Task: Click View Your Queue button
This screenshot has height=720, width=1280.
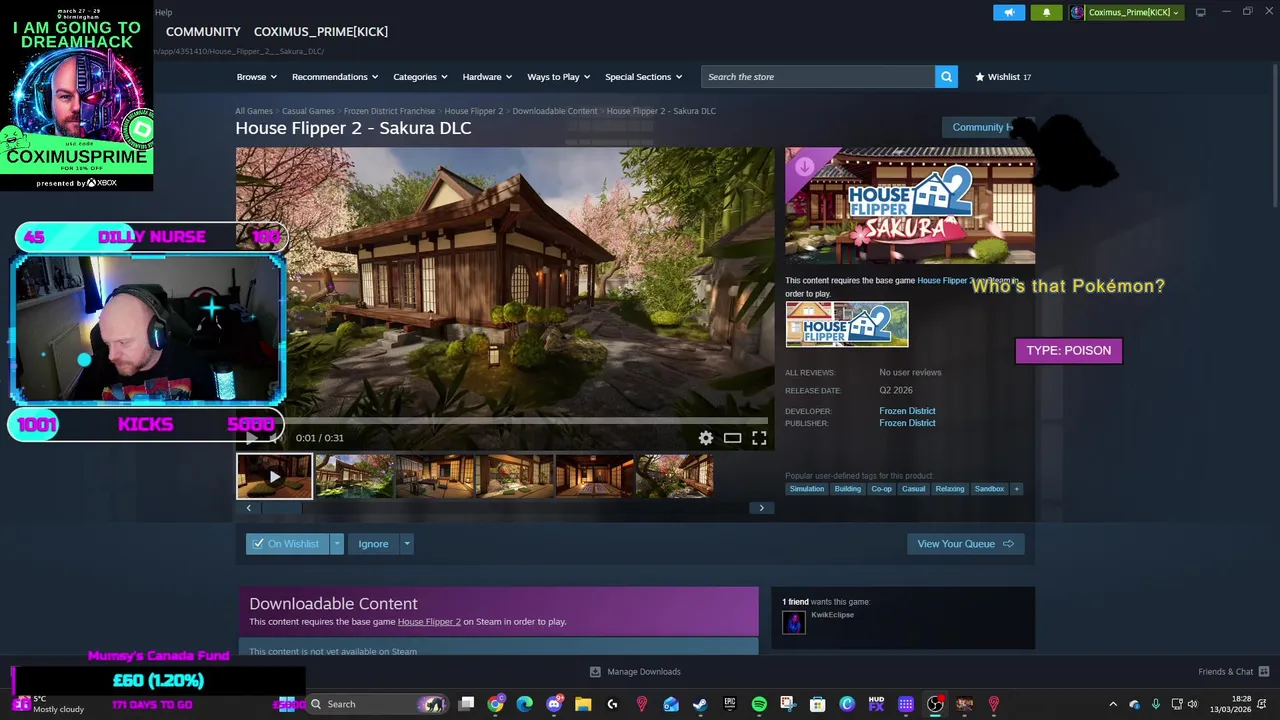Action: (965, 544)
